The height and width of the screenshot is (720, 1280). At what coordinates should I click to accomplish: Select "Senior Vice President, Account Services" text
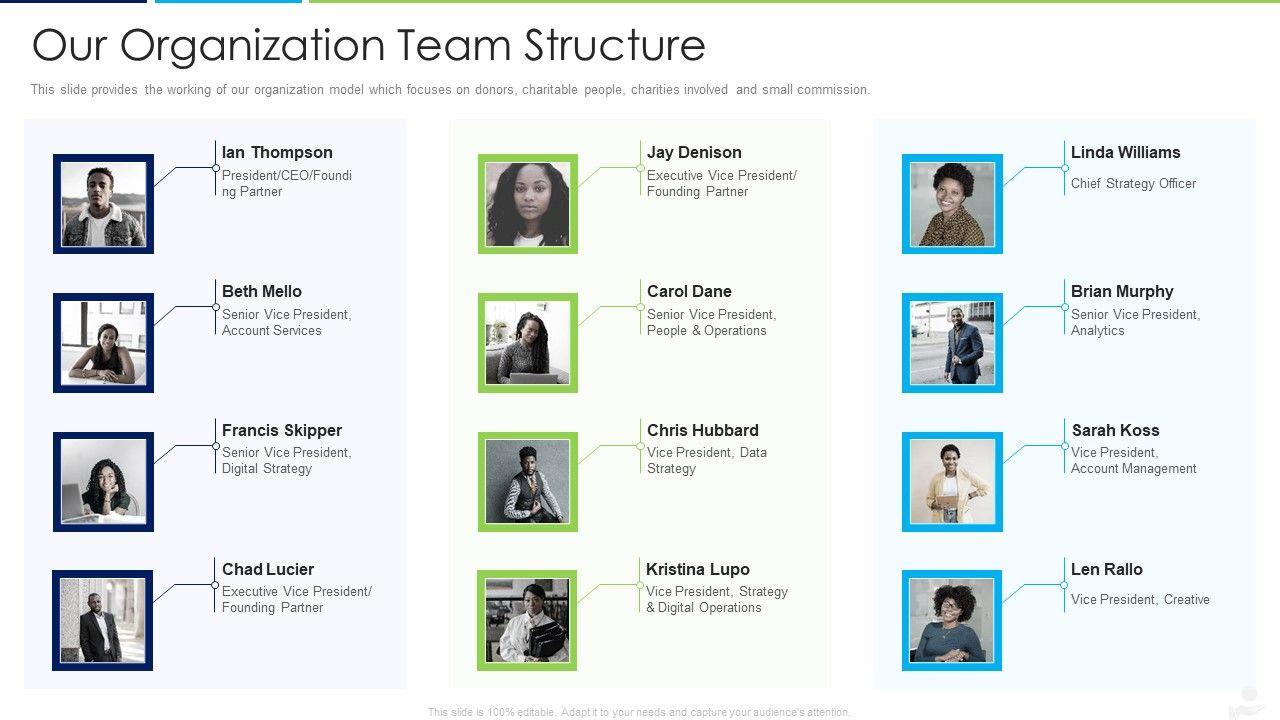pyautogui.click(x=287, y=322)
